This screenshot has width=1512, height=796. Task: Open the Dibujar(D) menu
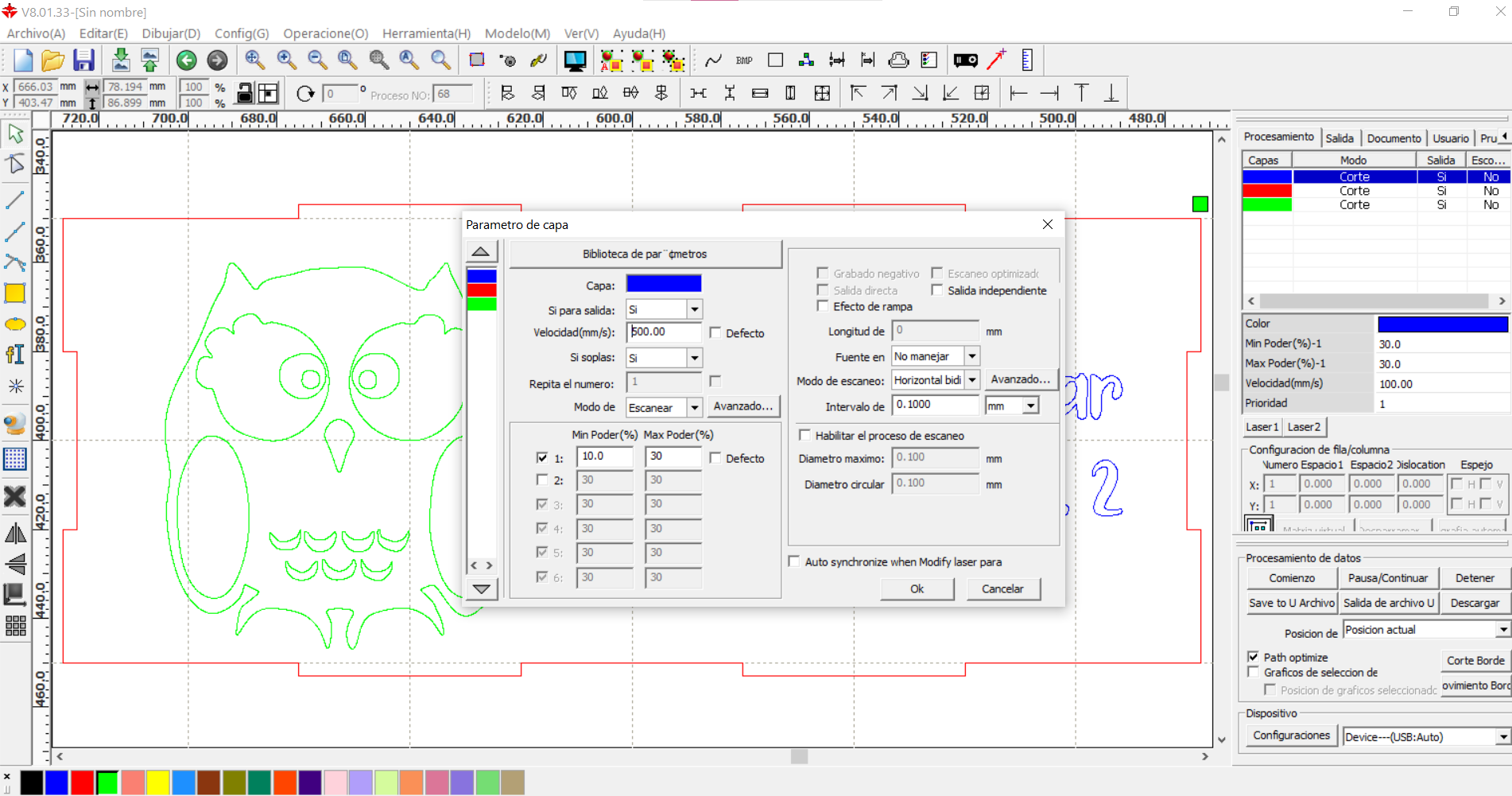[171, 33]
